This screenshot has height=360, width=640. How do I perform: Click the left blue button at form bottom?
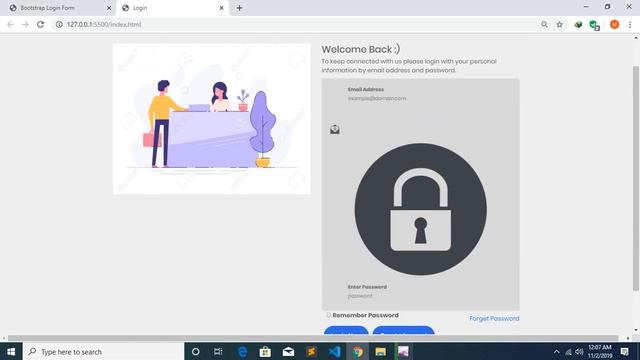click(346, 330)
